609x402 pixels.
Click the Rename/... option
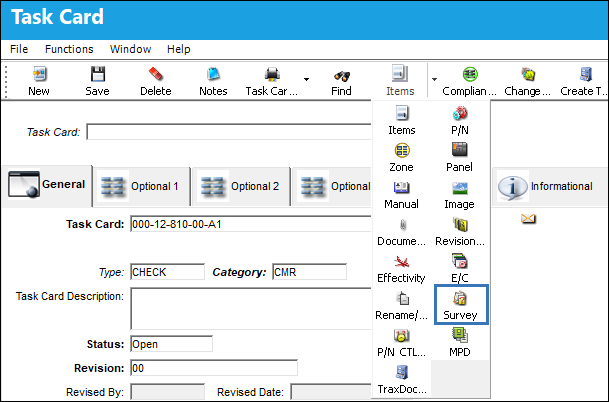(x=402, y=306)
